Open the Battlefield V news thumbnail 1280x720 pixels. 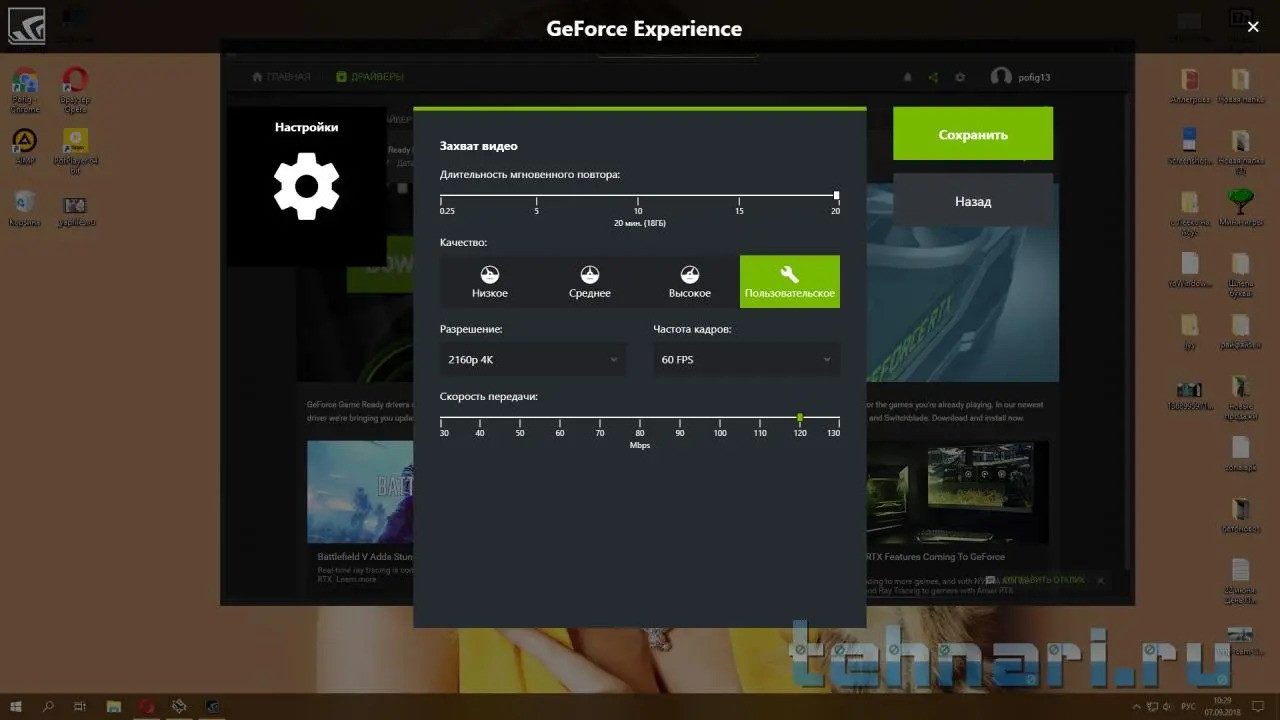(360, 492)
